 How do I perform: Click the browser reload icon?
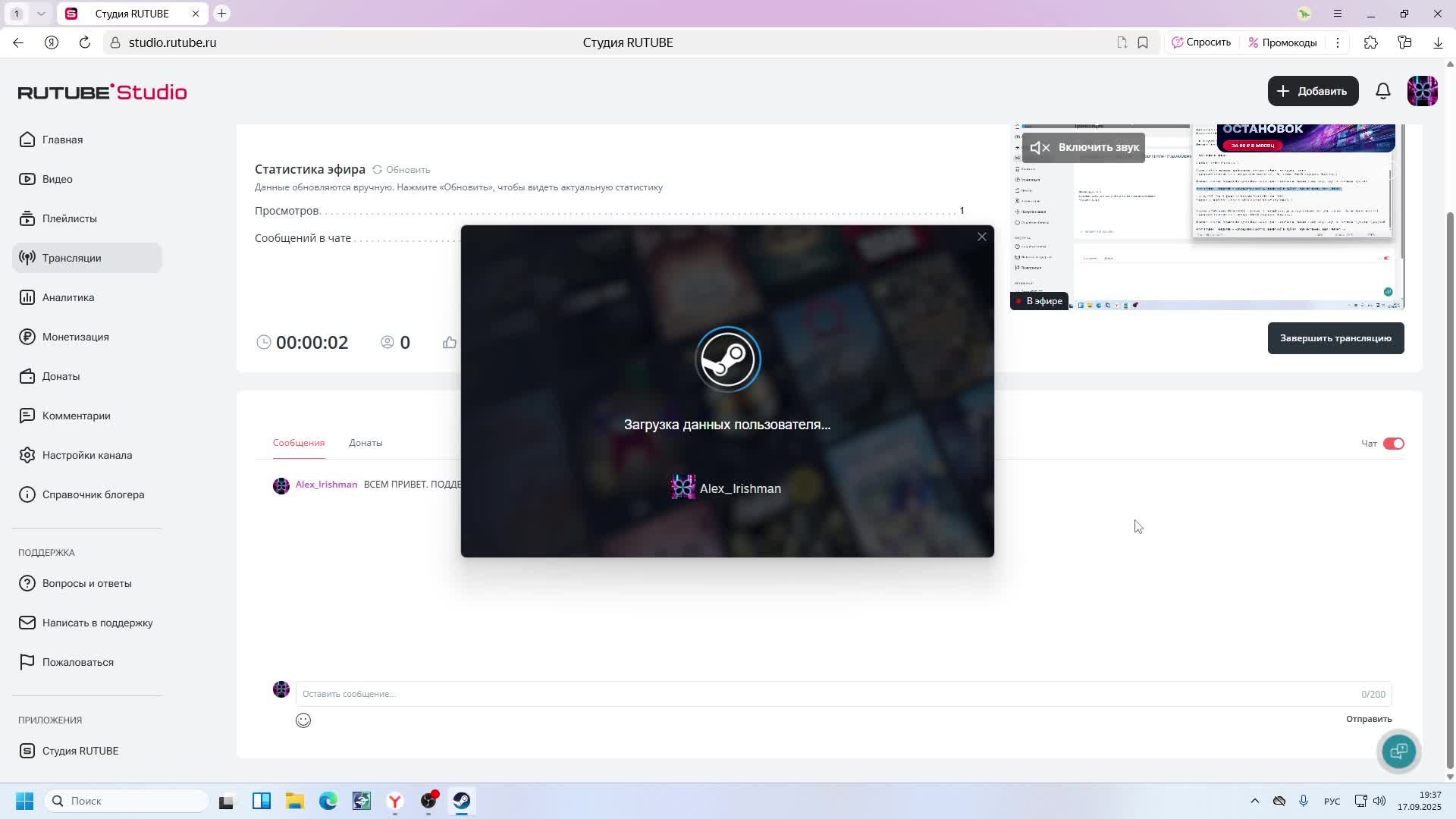[85, 42]
